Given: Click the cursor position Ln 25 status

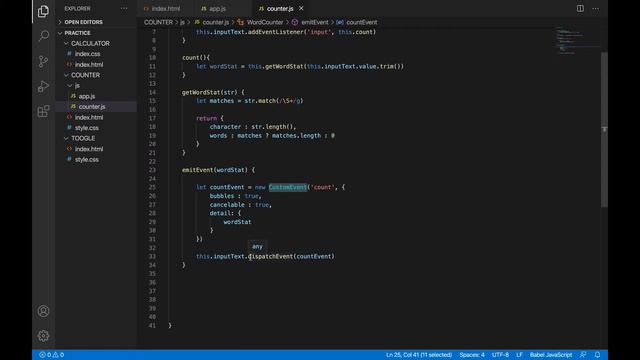Looking at the screenshot, I should pyautogui.click(x=419, y=355).
